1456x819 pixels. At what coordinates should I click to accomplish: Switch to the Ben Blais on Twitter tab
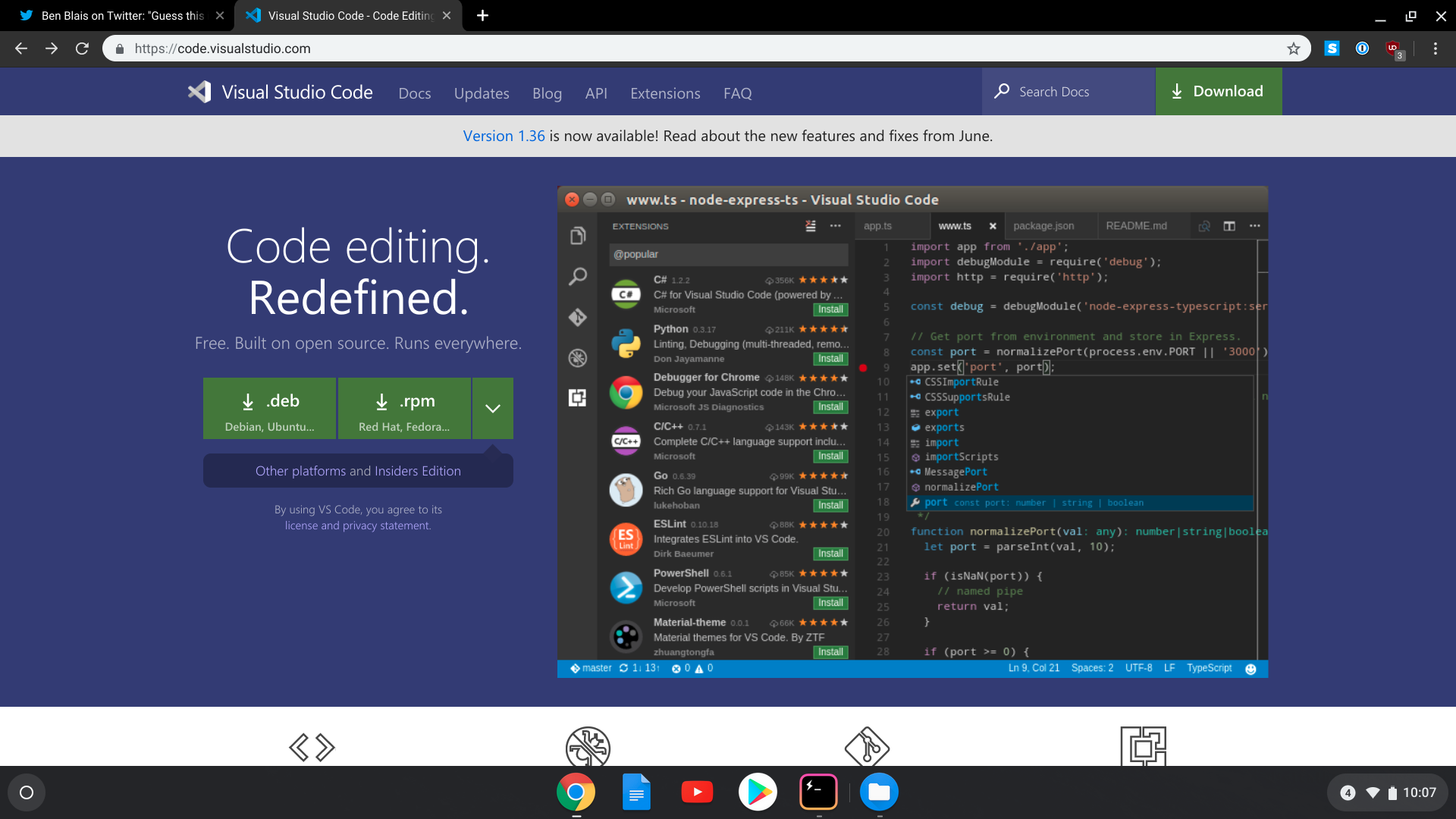(x=118, y=15)
